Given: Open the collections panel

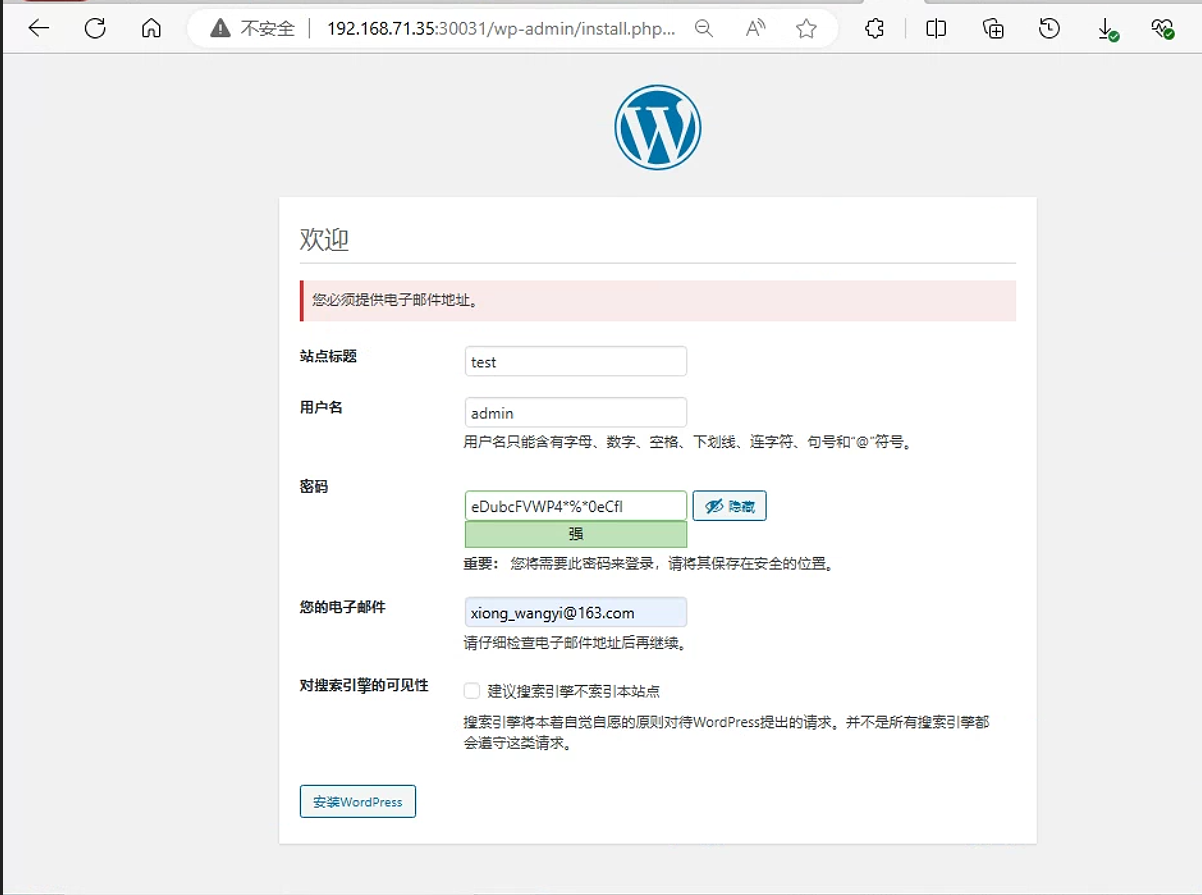Looking at the screenshot, I should [x=993, y=29].
